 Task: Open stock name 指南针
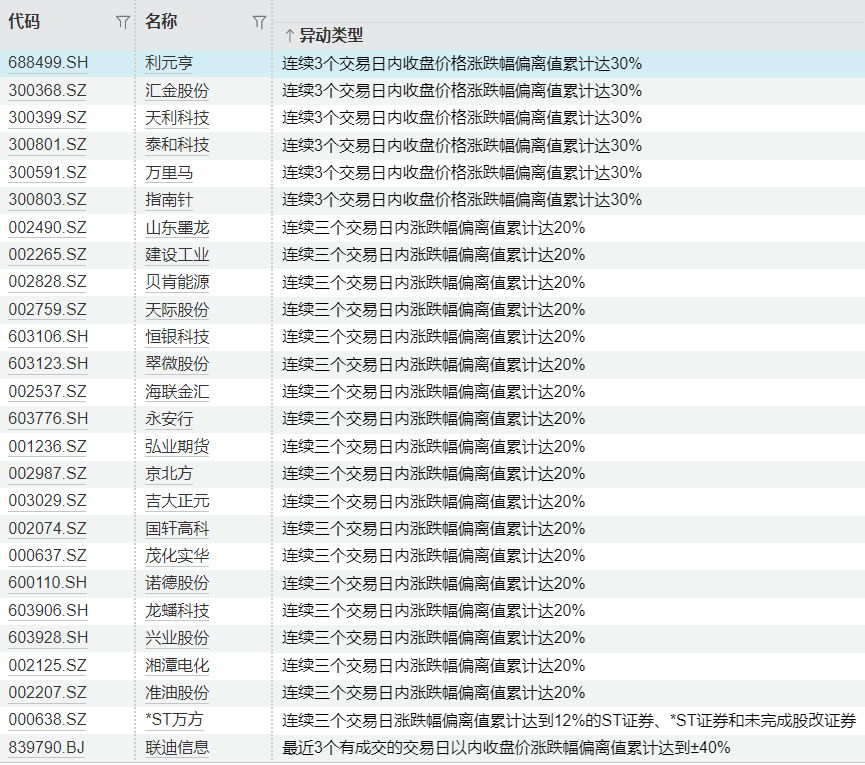pyautogui.click(x=169, y=200)
